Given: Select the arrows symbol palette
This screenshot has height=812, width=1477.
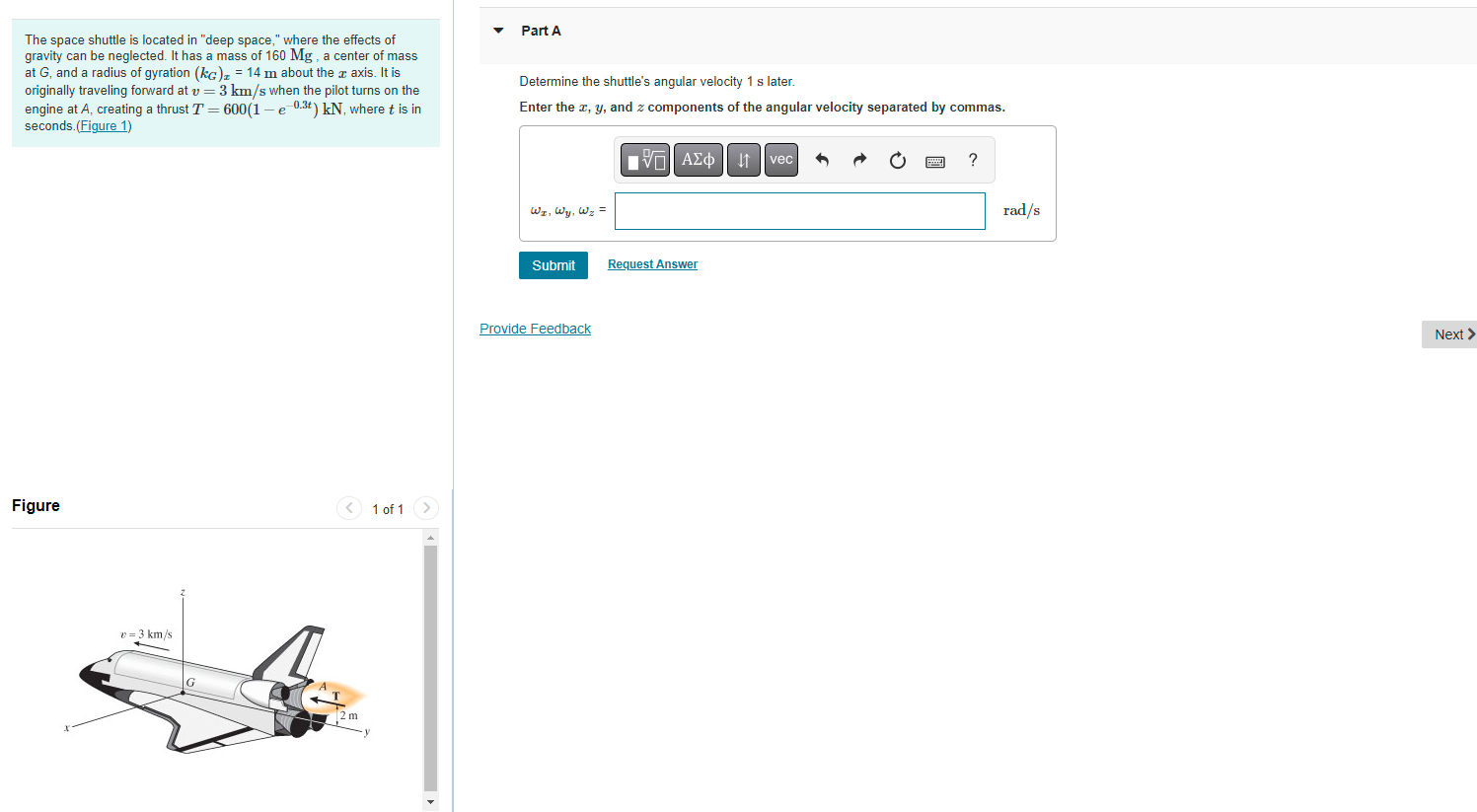Looking at the screenshot, I should point(743,159).
